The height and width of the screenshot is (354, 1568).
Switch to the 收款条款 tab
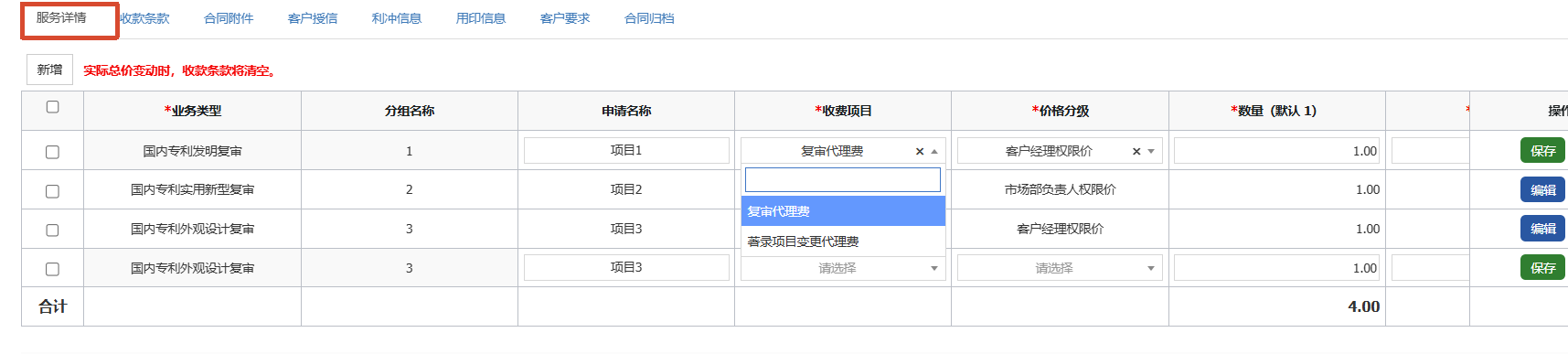click(x=144, y=18)
